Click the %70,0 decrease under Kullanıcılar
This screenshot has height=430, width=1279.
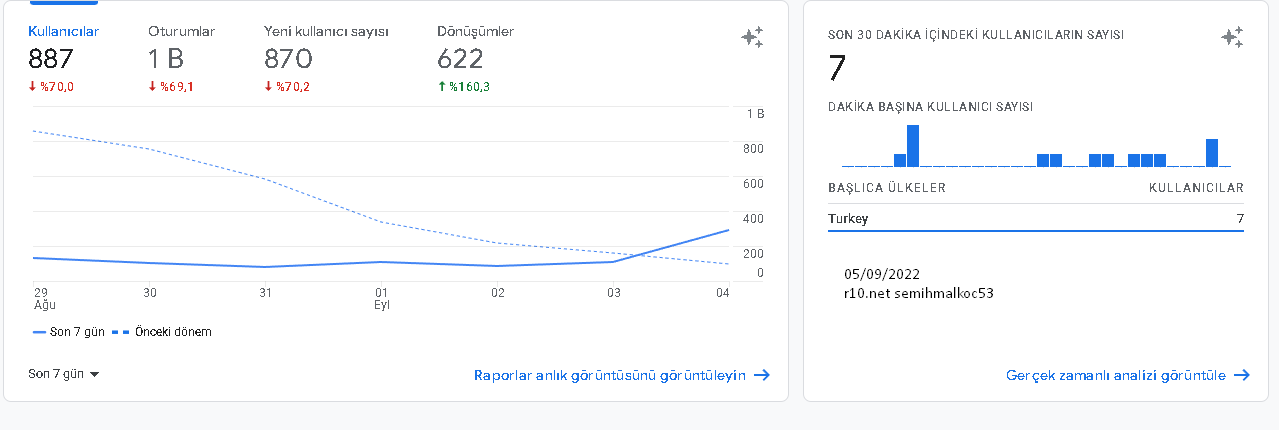click(51, 87)
